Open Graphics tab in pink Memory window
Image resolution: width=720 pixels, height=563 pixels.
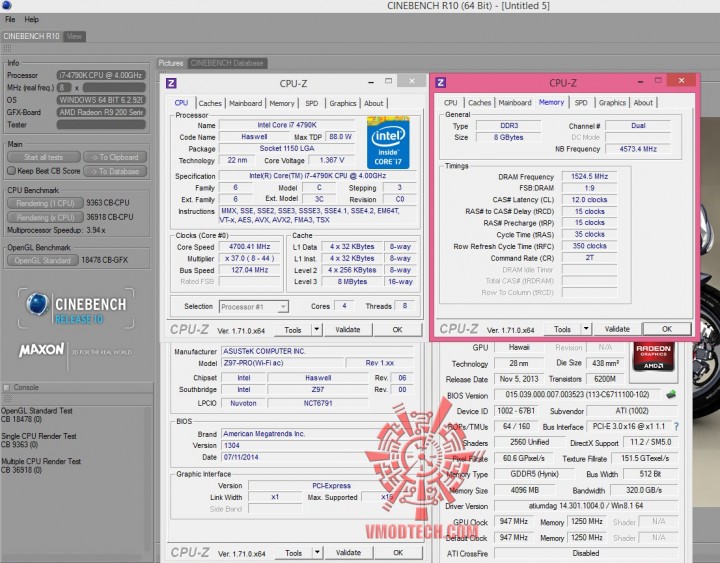point(612,103)
